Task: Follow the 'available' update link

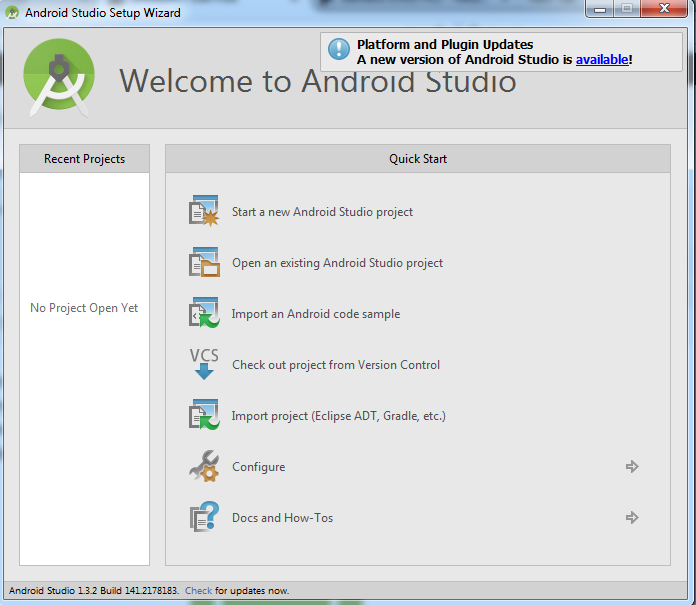Action: click(x=602, y=59)
